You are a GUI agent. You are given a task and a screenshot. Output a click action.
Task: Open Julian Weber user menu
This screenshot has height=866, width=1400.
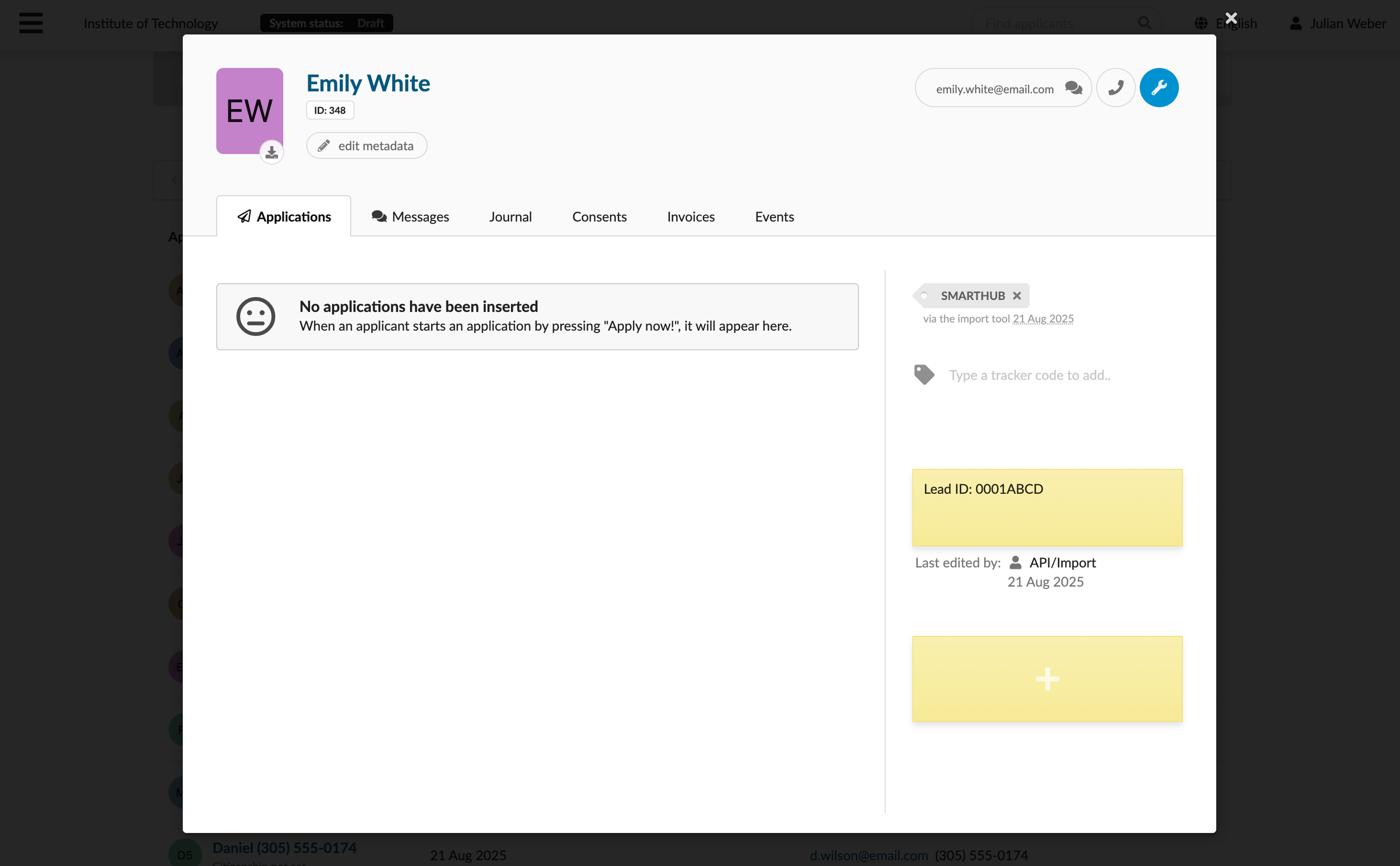click(1338, 23)
